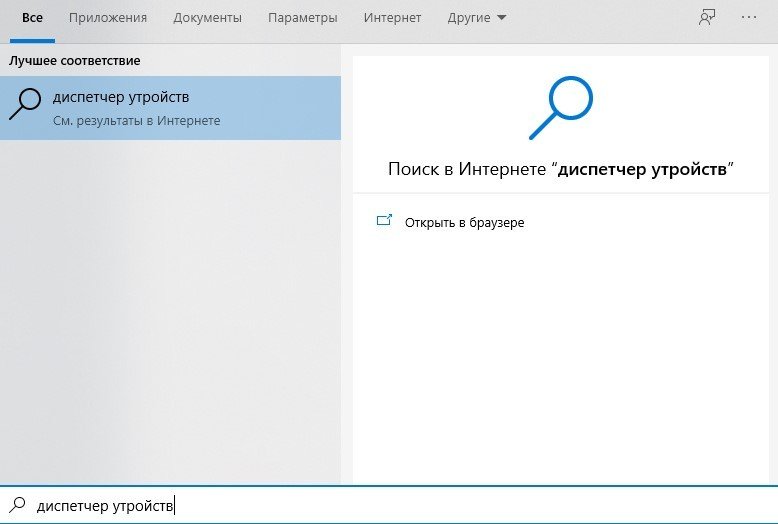Screen dimensions: 778x524
Task: Open the three-dots options menu
Action: coord(749,17)
